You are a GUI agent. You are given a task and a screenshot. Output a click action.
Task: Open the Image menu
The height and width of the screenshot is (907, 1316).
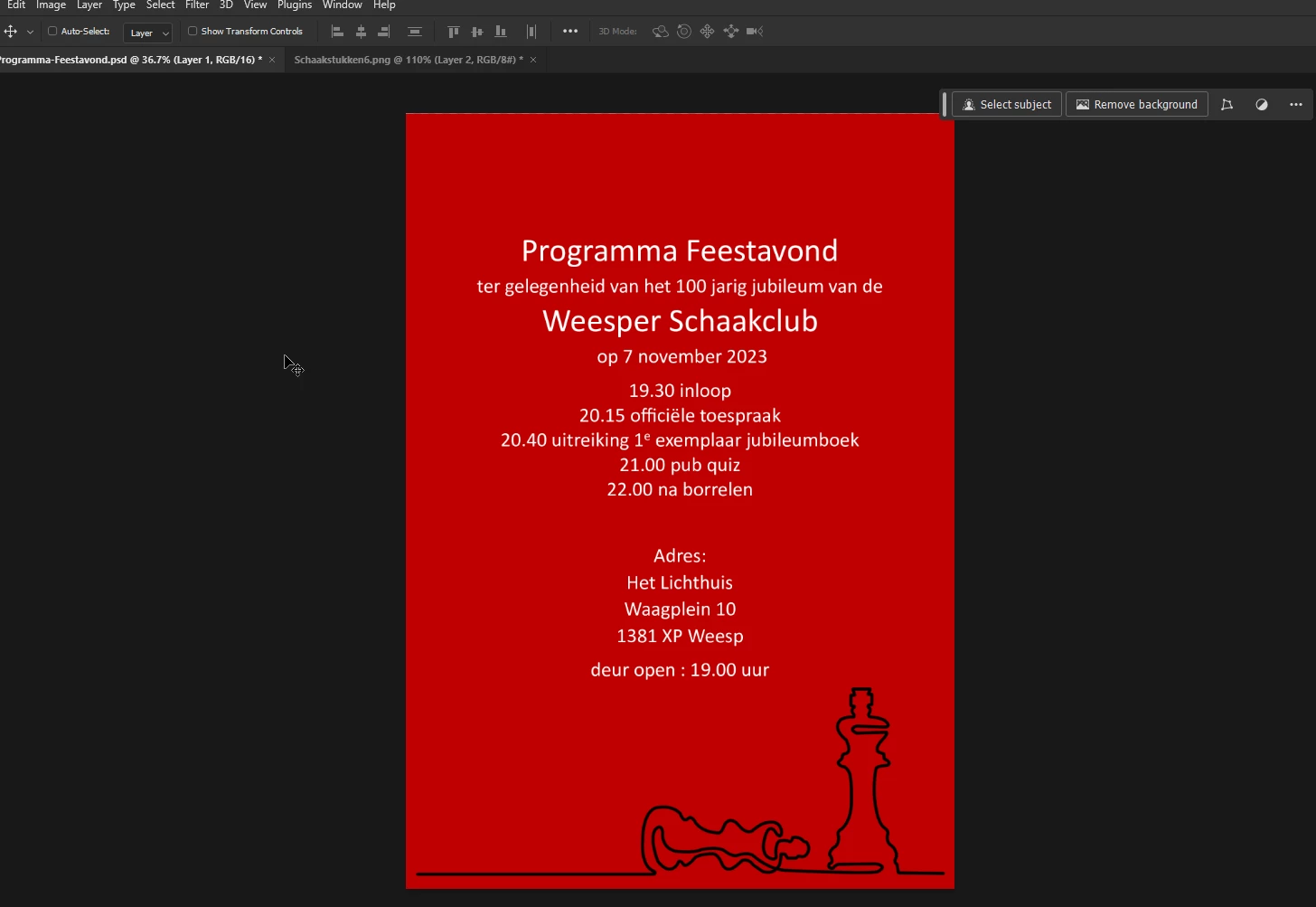[x=51, y=5]
